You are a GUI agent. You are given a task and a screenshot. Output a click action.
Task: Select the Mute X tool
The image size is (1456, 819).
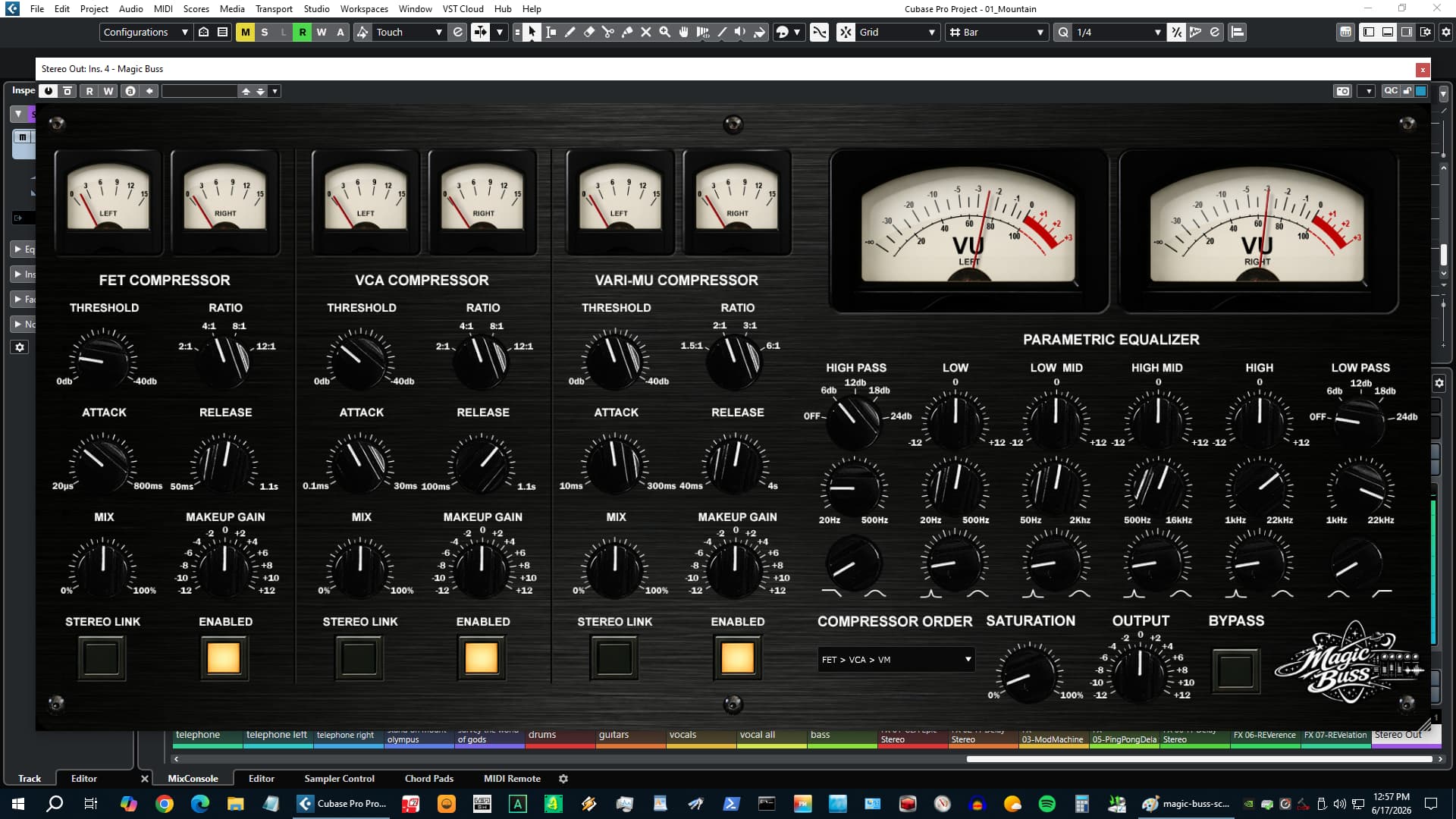645,32
